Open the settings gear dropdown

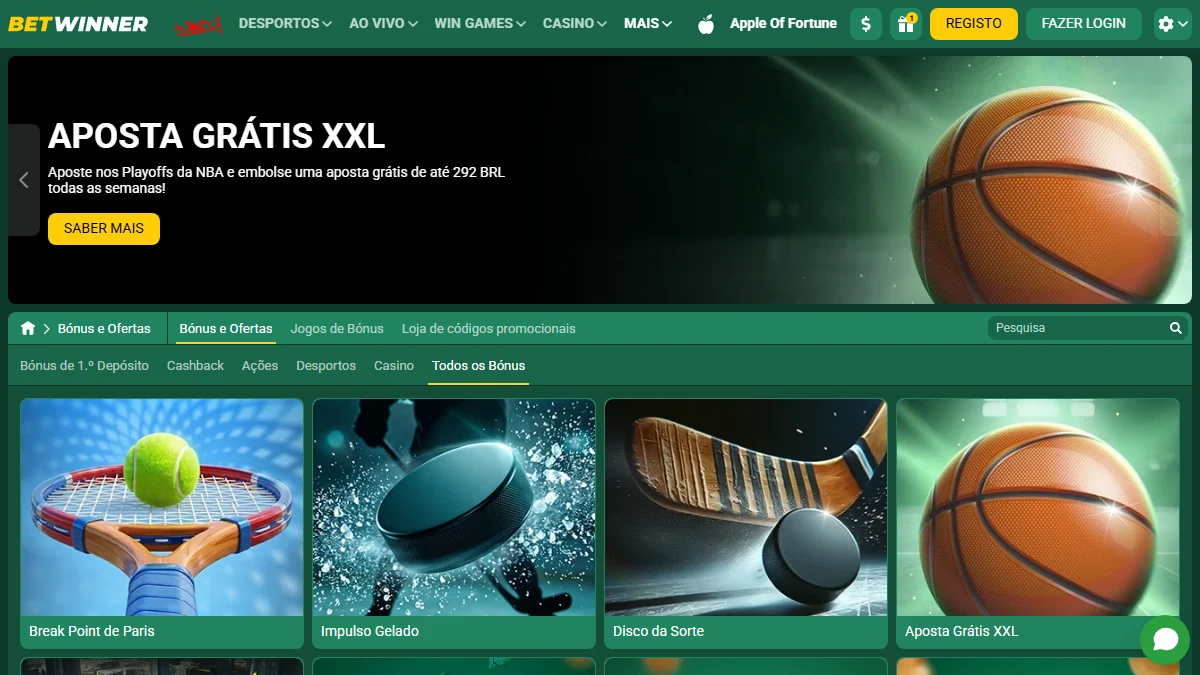tap(1172, 24)
